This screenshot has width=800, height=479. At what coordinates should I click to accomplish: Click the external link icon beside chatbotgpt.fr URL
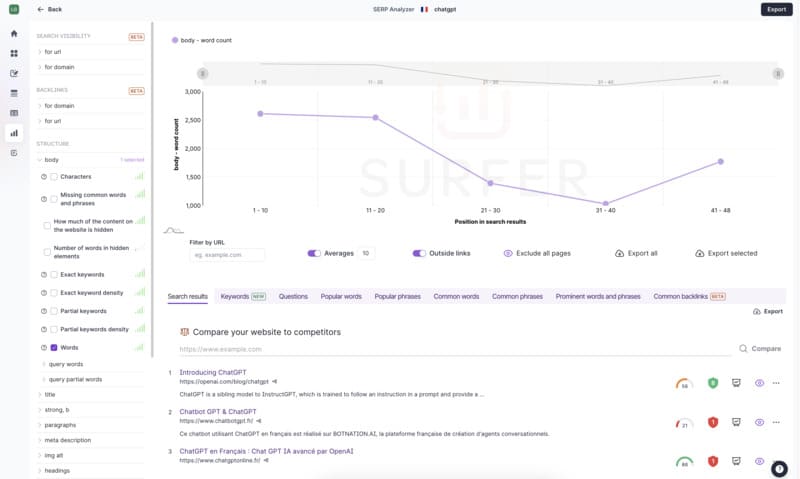[259, 421]
